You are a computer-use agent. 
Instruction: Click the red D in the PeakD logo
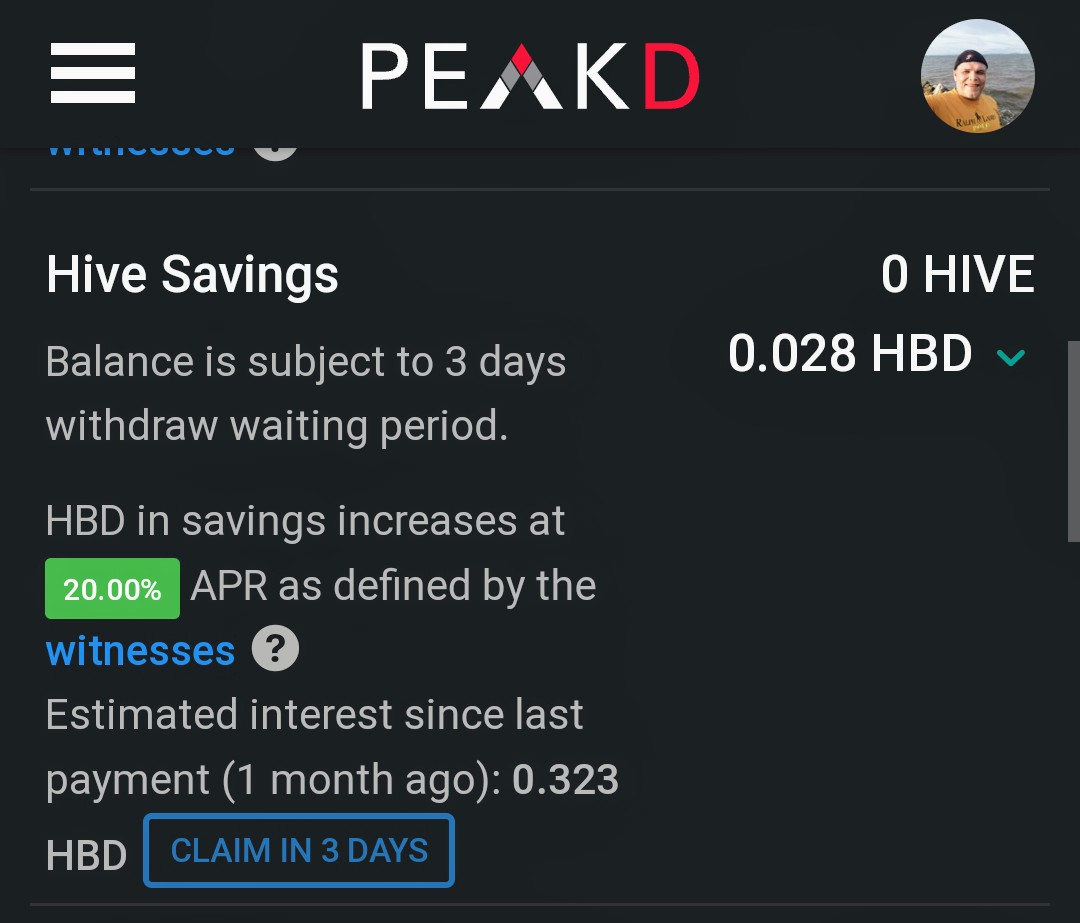(672, 76)
